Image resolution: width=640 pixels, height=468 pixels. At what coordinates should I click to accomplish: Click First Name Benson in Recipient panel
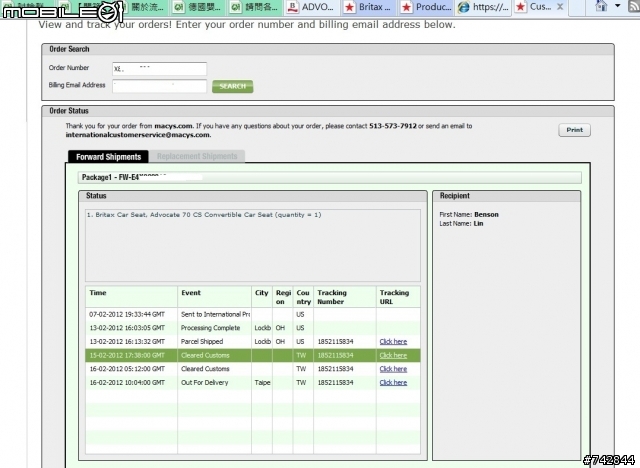469,215
